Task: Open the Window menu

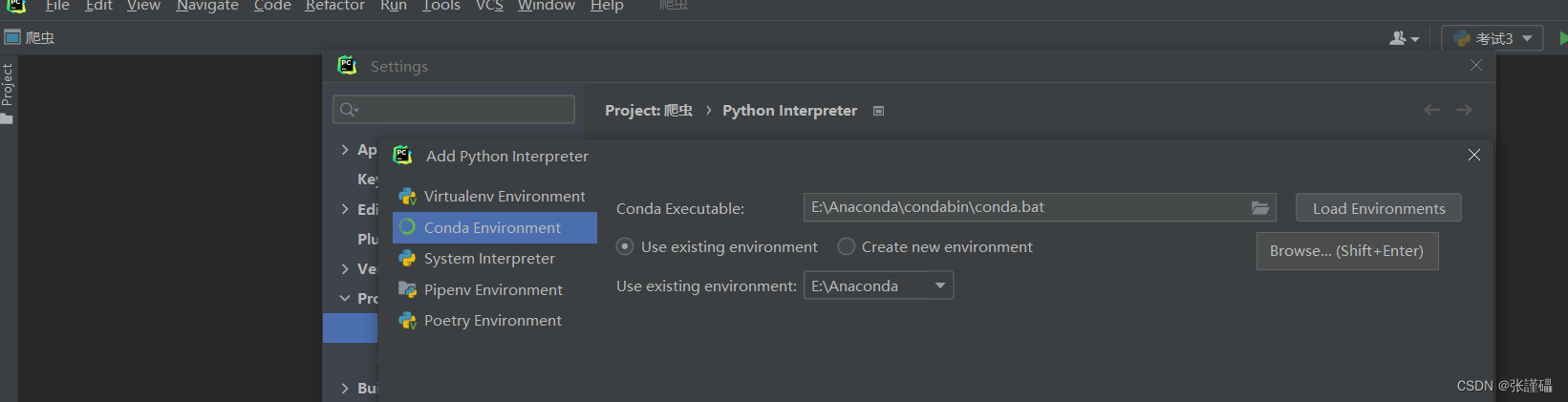Action: pos(547,6)
